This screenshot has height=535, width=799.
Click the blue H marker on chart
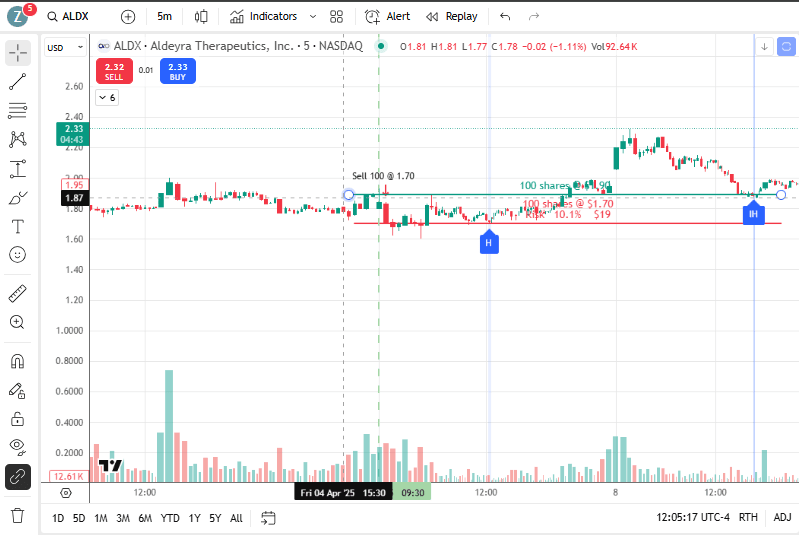(489, 242)
